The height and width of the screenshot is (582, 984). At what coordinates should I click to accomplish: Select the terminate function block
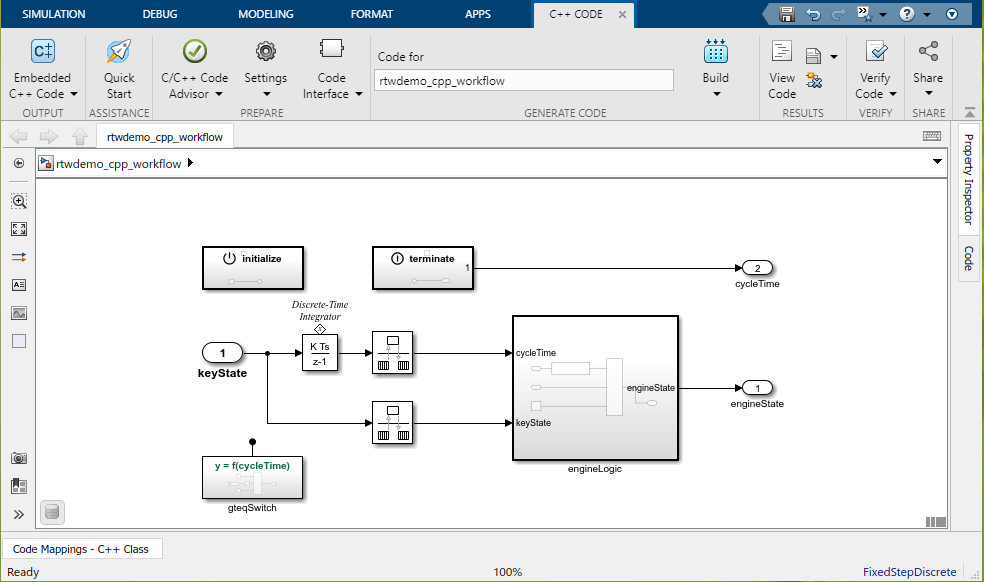(x=423, y=268)
